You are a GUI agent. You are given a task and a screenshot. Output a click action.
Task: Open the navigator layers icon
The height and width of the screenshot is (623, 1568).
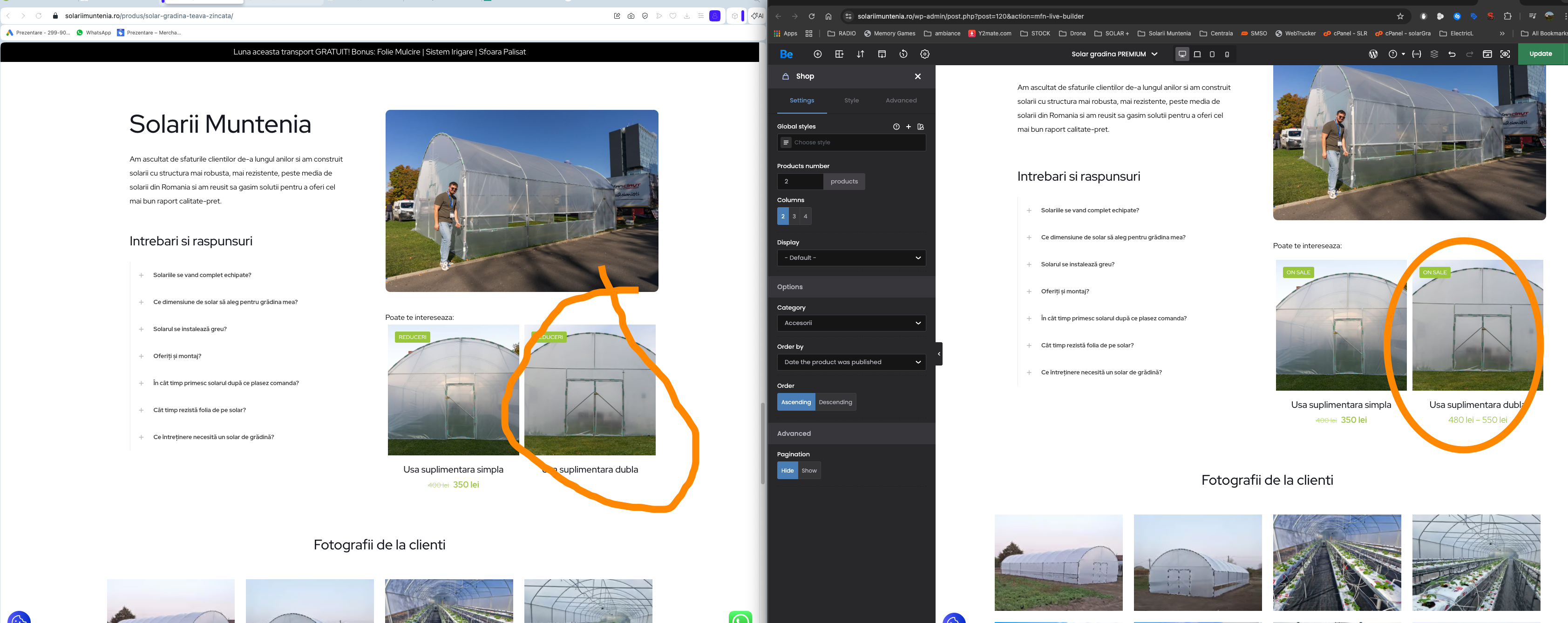1434,54
